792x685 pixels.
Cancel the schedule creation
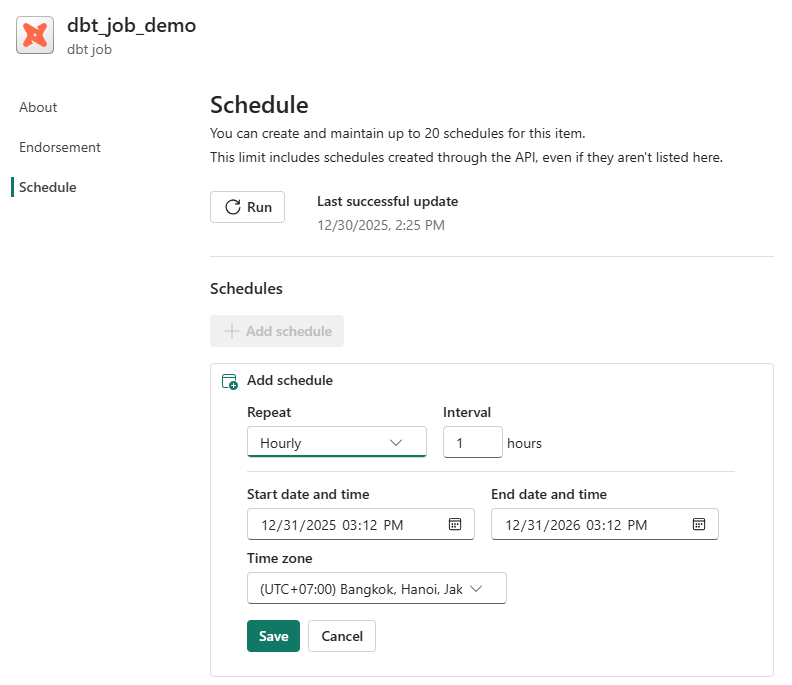click(342, 636)
